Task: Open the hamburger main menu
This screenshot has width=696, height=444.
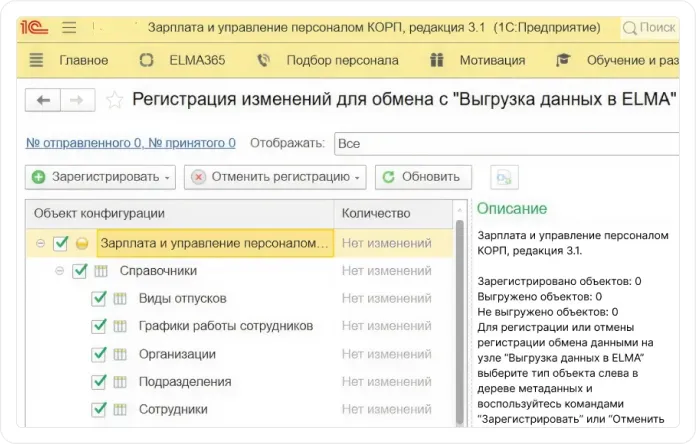Action: [x=69, y=27]
